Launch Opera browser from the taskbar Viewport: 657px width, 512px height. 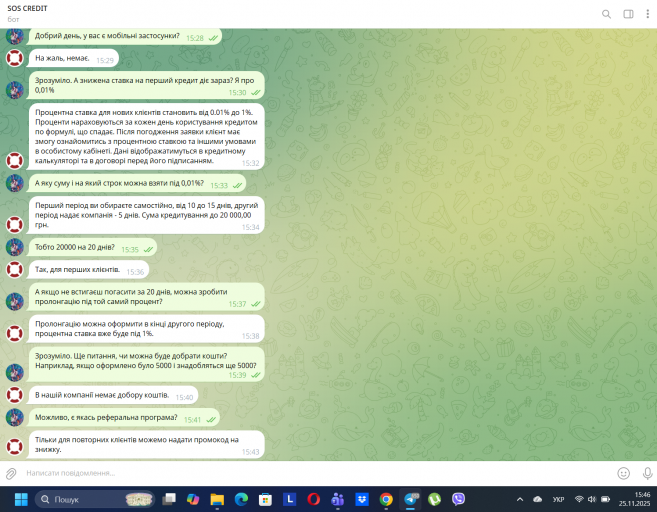pos(313,499)
